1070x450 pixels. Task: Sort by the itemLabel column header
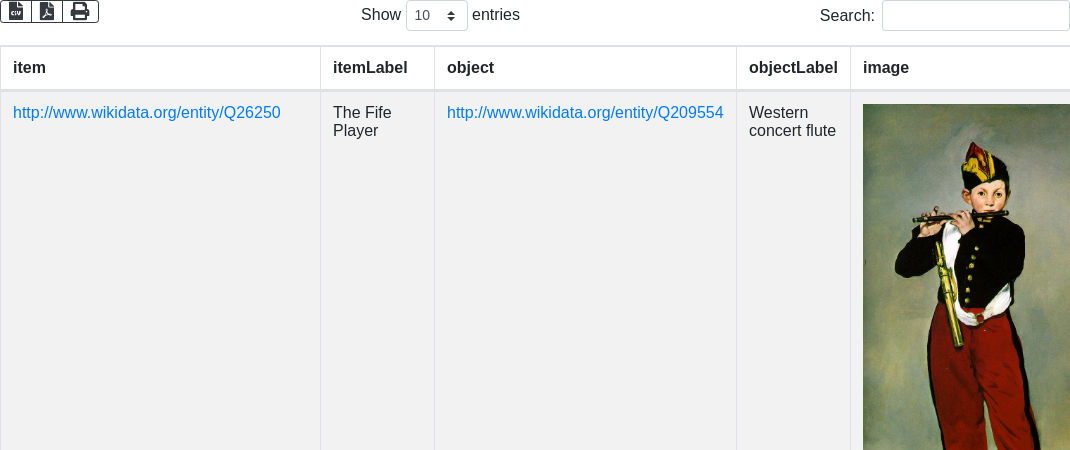(370, 67)
